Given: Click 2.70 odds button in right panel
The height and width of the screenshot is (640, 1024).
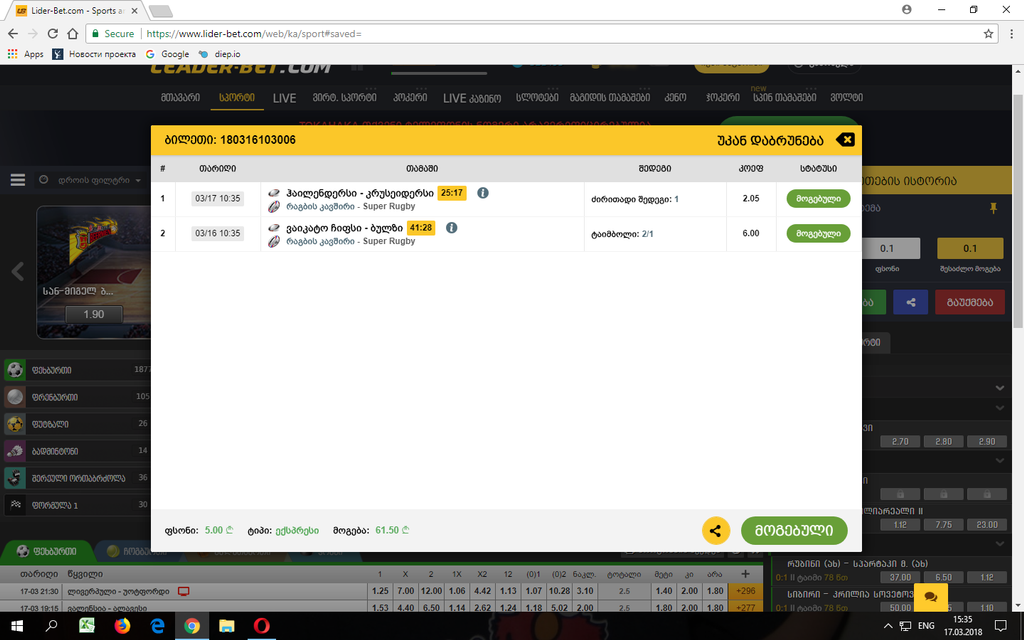Looking at the screenshot, I should (x=900, y=441).
